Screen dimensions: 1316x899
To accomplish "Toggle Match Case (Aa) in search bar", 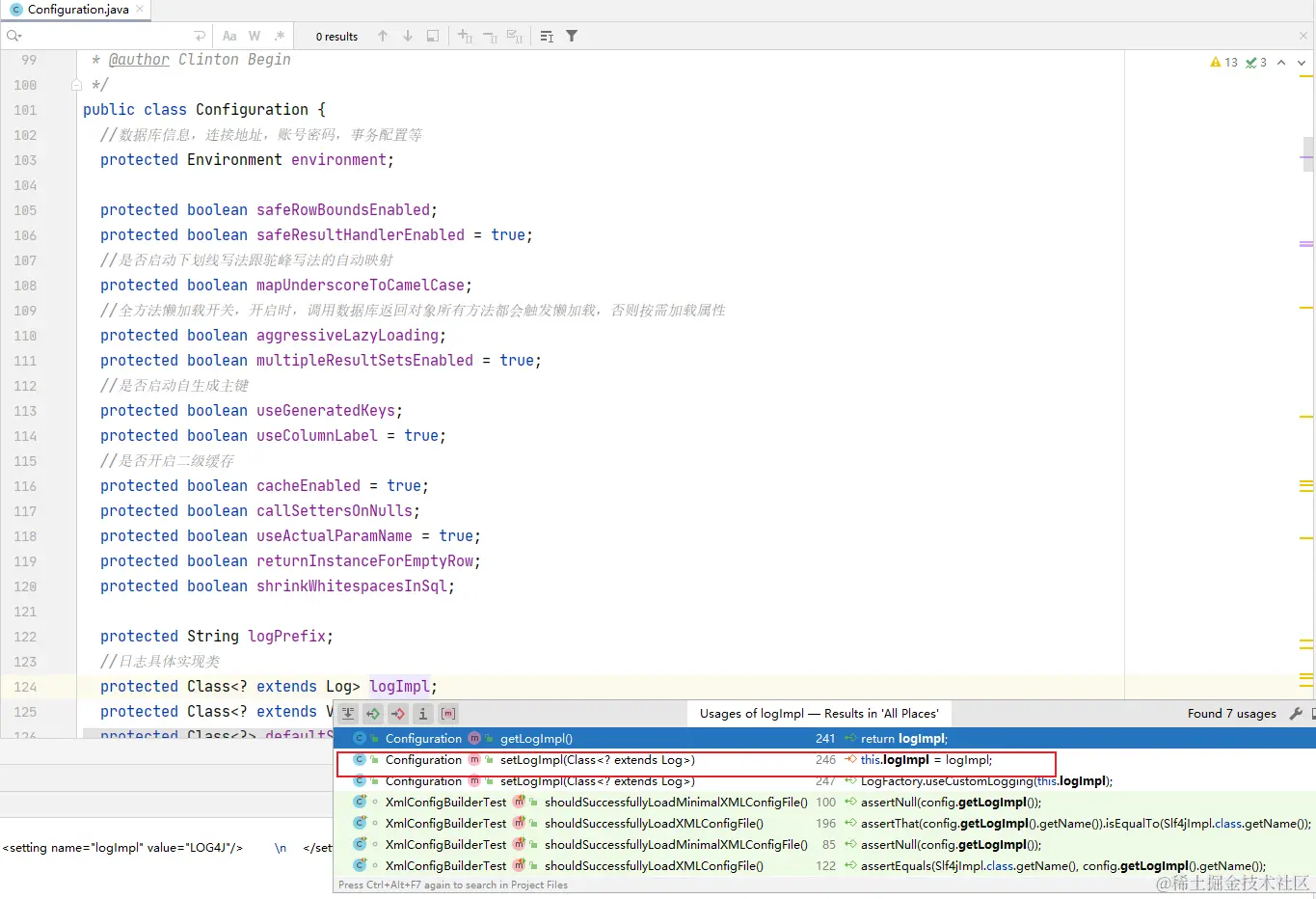I will 229,36.
